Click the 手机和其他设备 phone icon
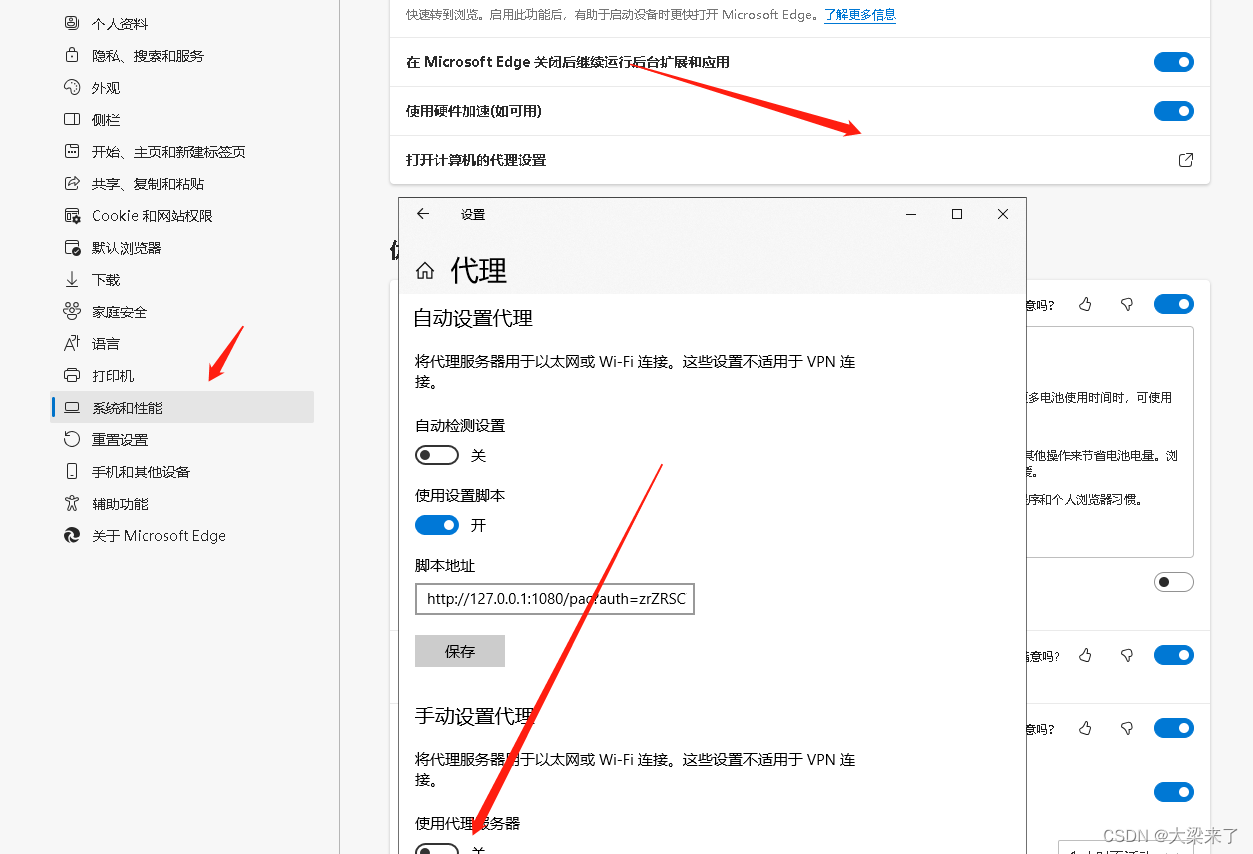This screenshot has height=854, width=1253. [x=72, y=471]
